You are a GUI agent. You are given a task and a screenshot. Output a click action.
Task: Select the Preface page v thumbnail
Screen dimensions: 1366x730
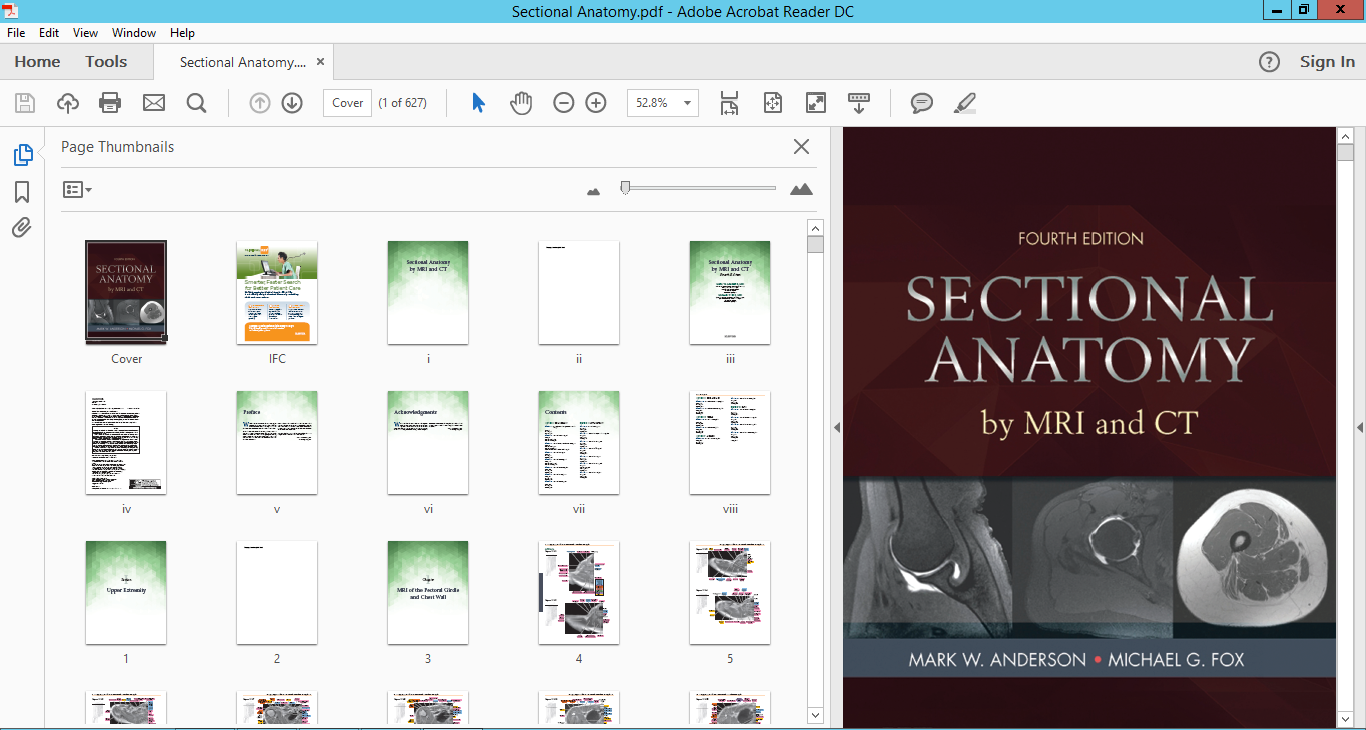[277, 442]
